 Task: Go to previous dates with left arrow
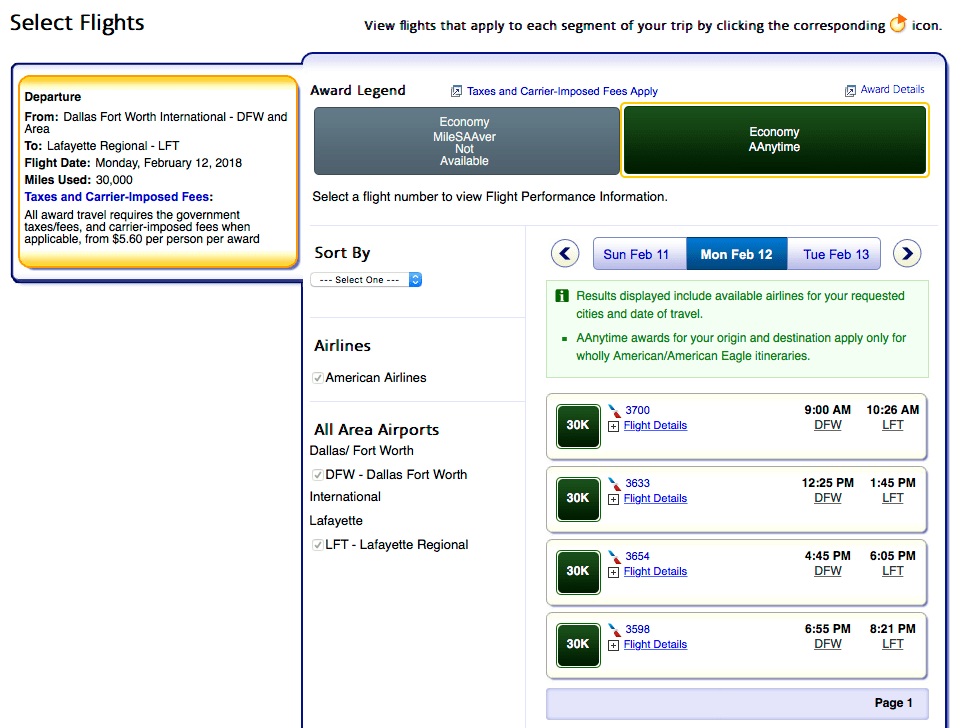pyautogui.click(x=565, y=253)
